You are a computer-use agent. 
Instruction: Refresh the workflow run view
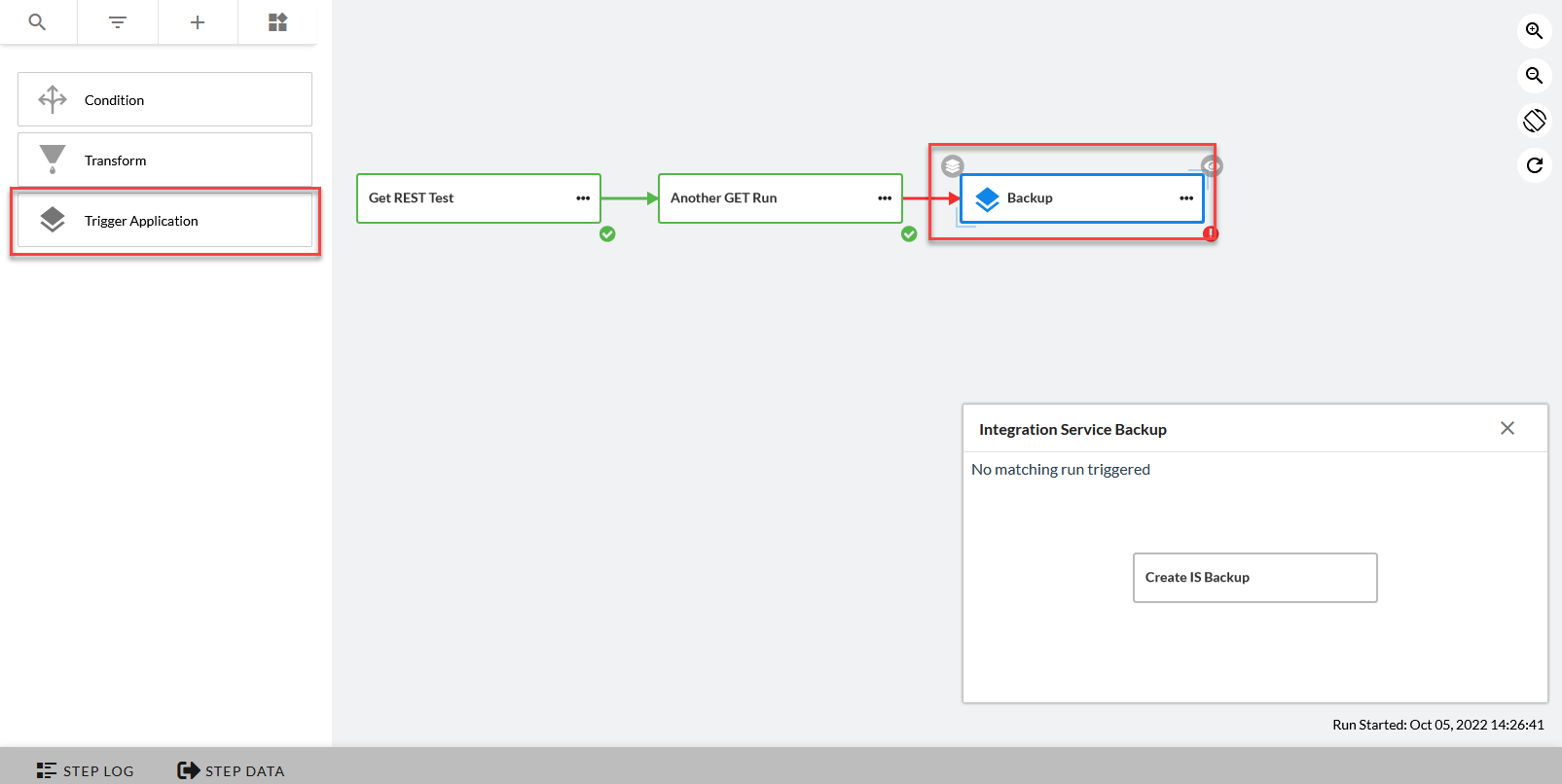tap(1534, 165)
